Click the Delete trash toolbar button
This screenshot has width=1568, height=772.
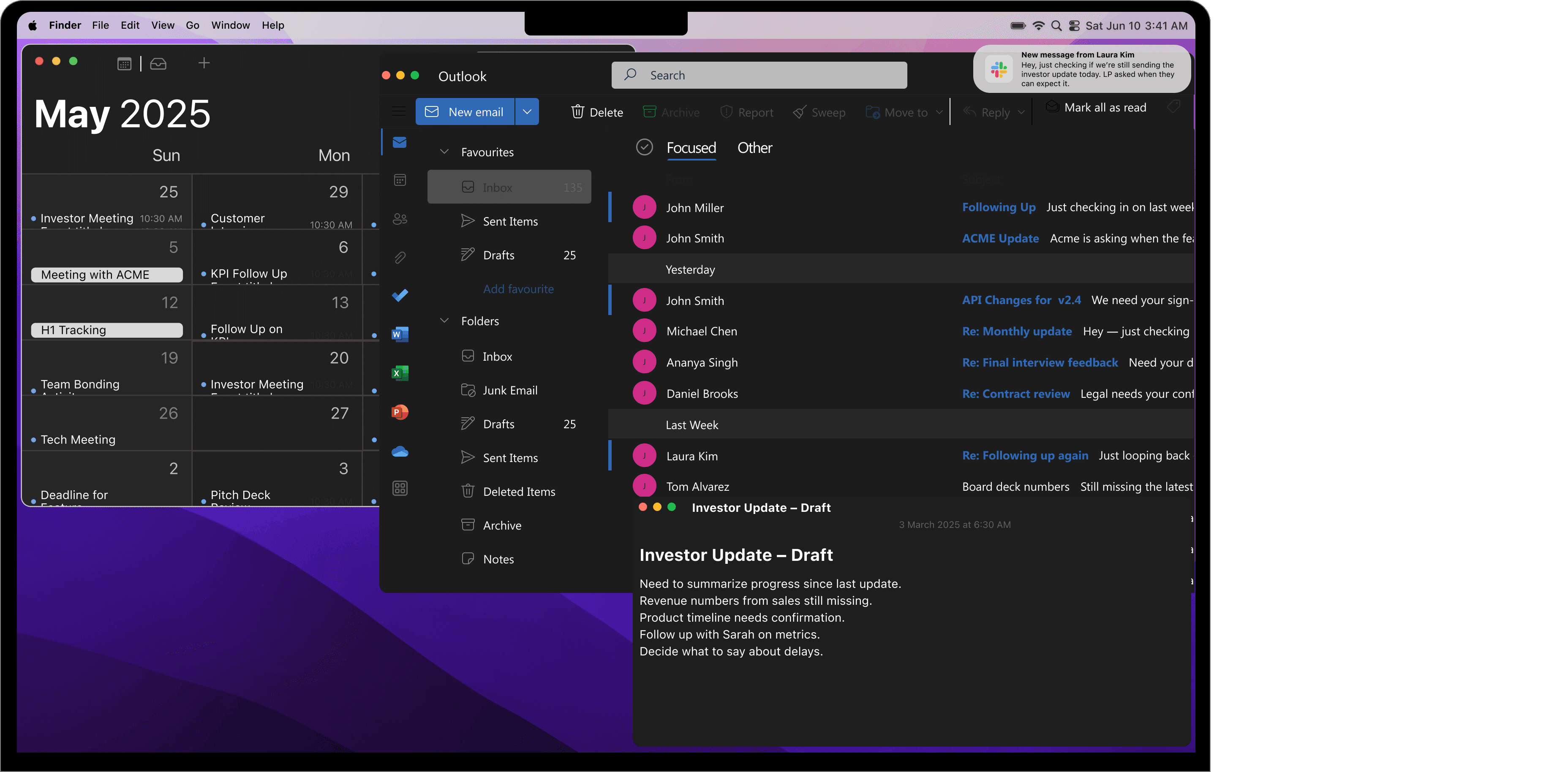click(596, 112)
